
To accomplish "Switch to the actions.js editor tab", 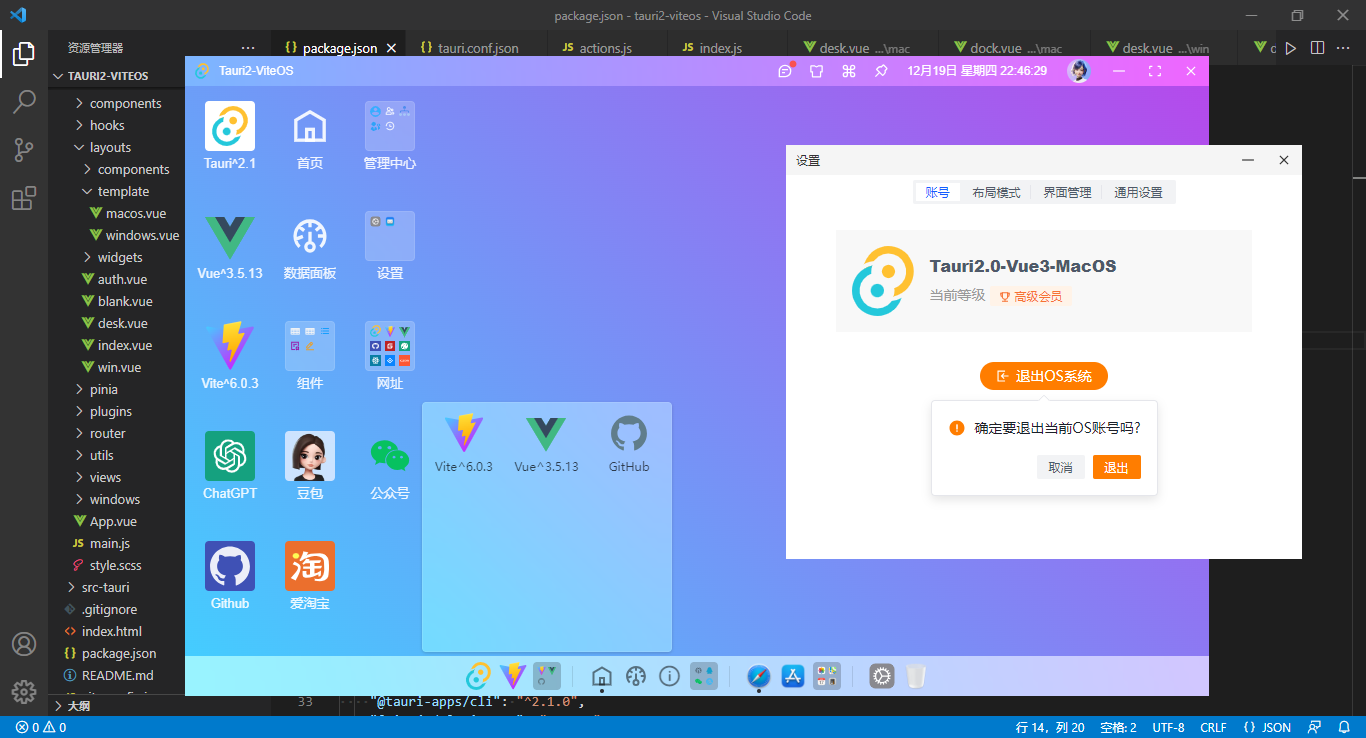I will (606, 47).
